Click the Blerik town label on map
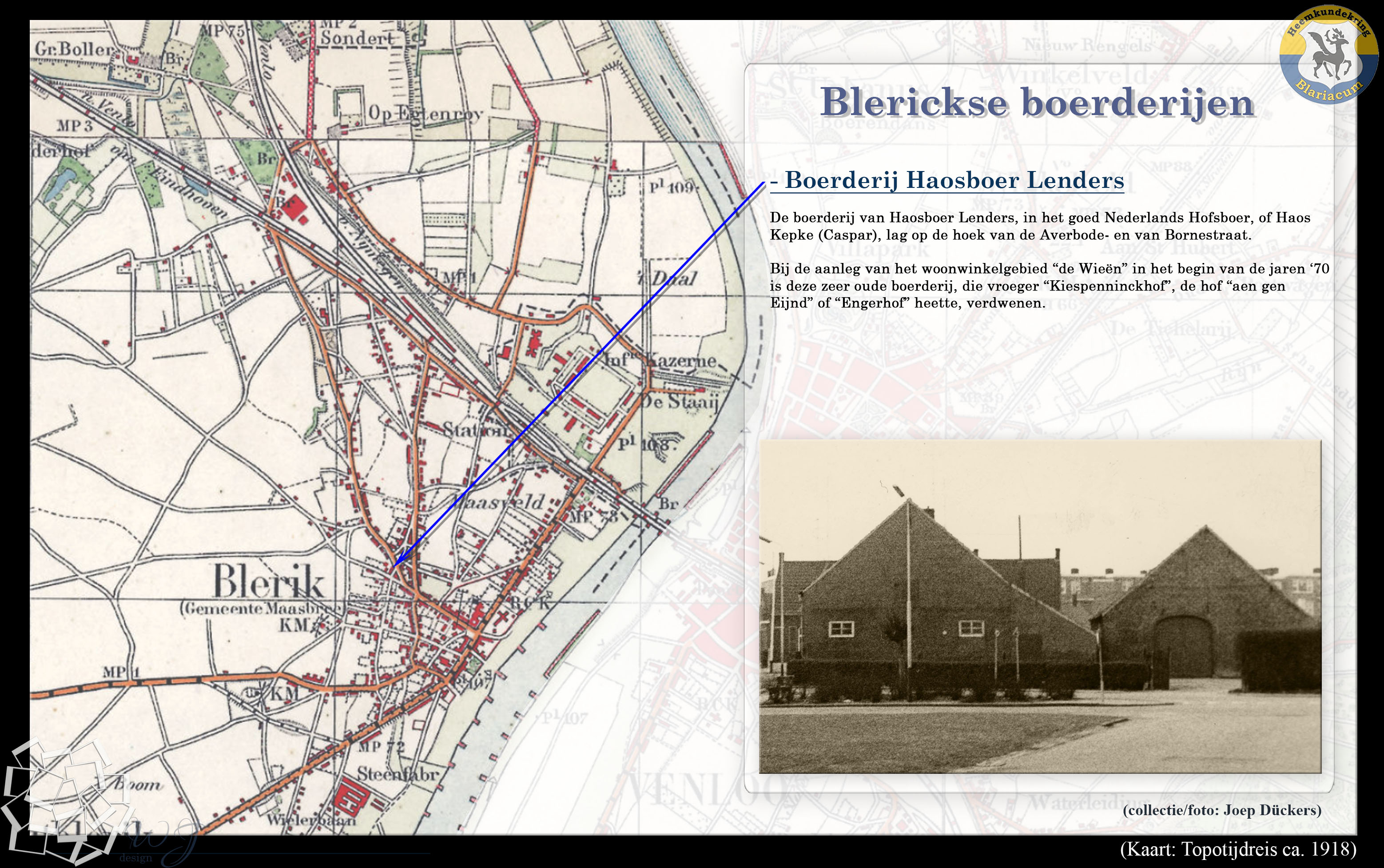Screen dimensions: 1384x868 point(268,581)
